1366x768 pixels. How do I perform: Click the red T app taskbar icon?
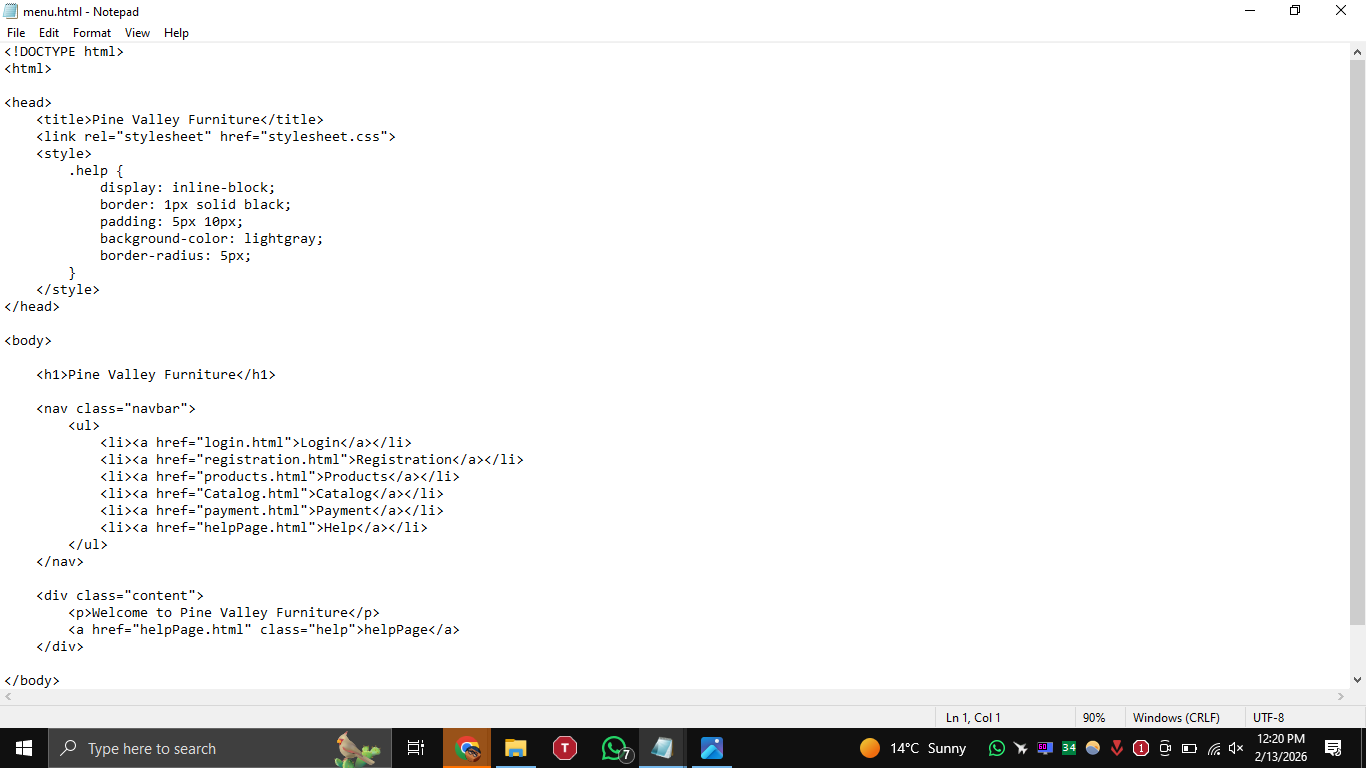coord(565,748)
